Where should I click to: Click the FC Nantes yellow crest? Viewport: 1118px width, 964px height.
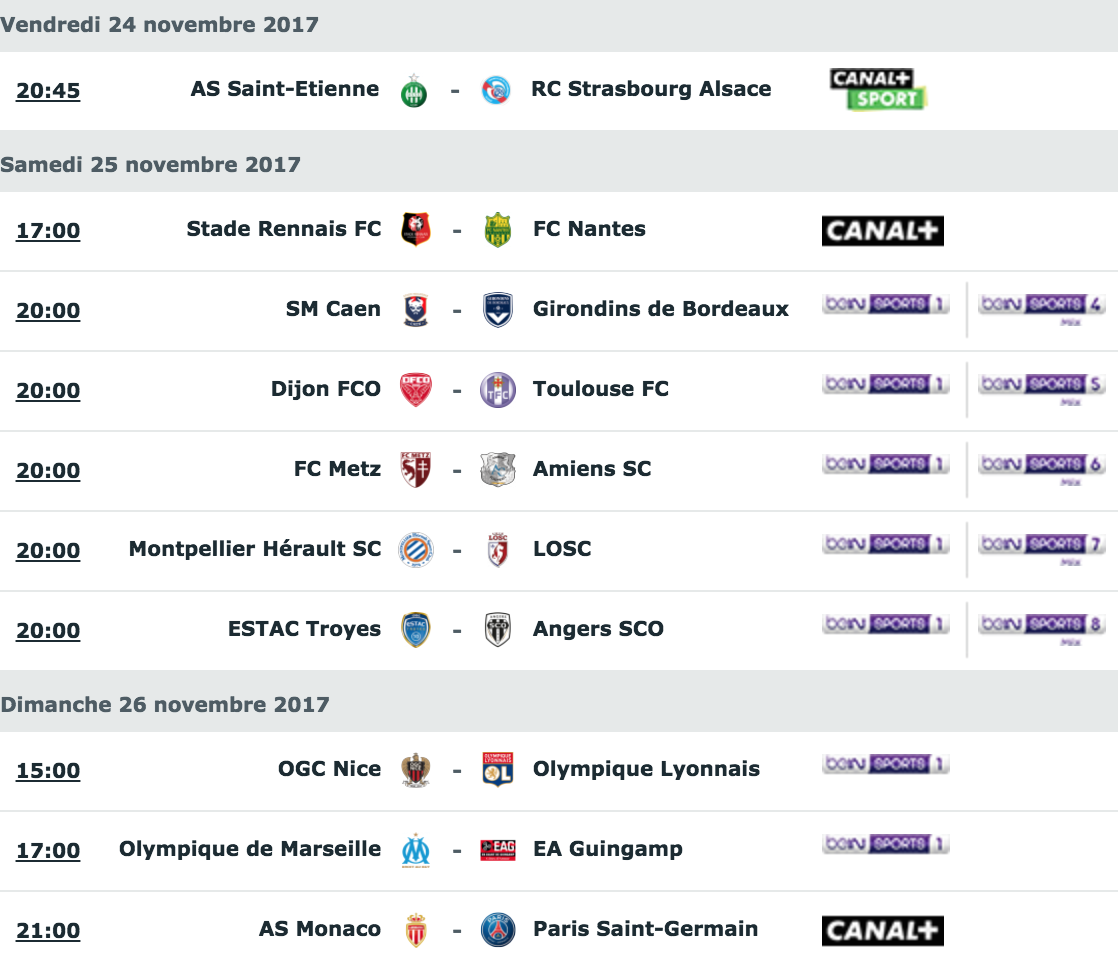[x=497, y=230]
